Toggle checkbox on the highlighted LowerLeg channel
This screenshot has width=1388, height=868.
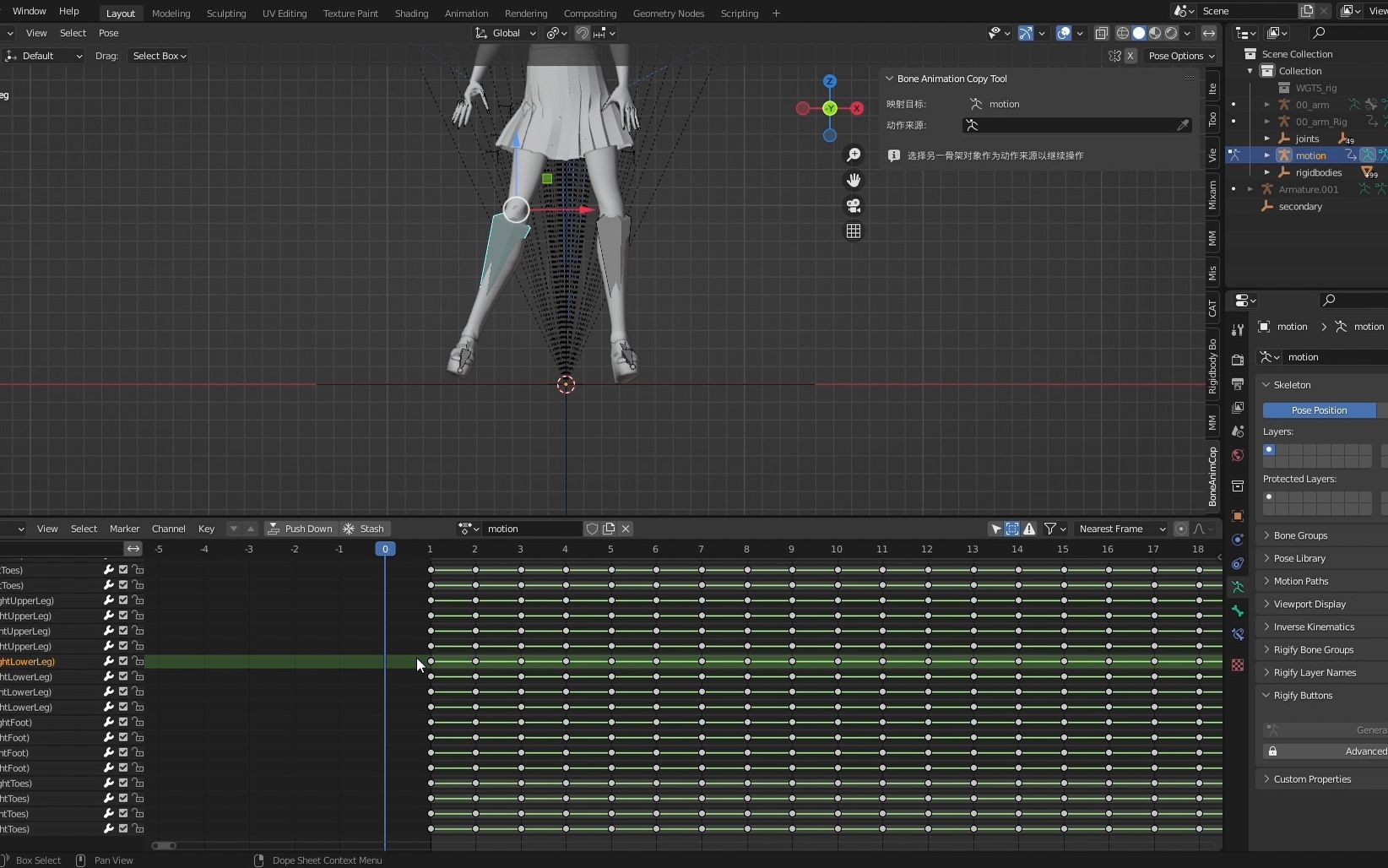123,661
